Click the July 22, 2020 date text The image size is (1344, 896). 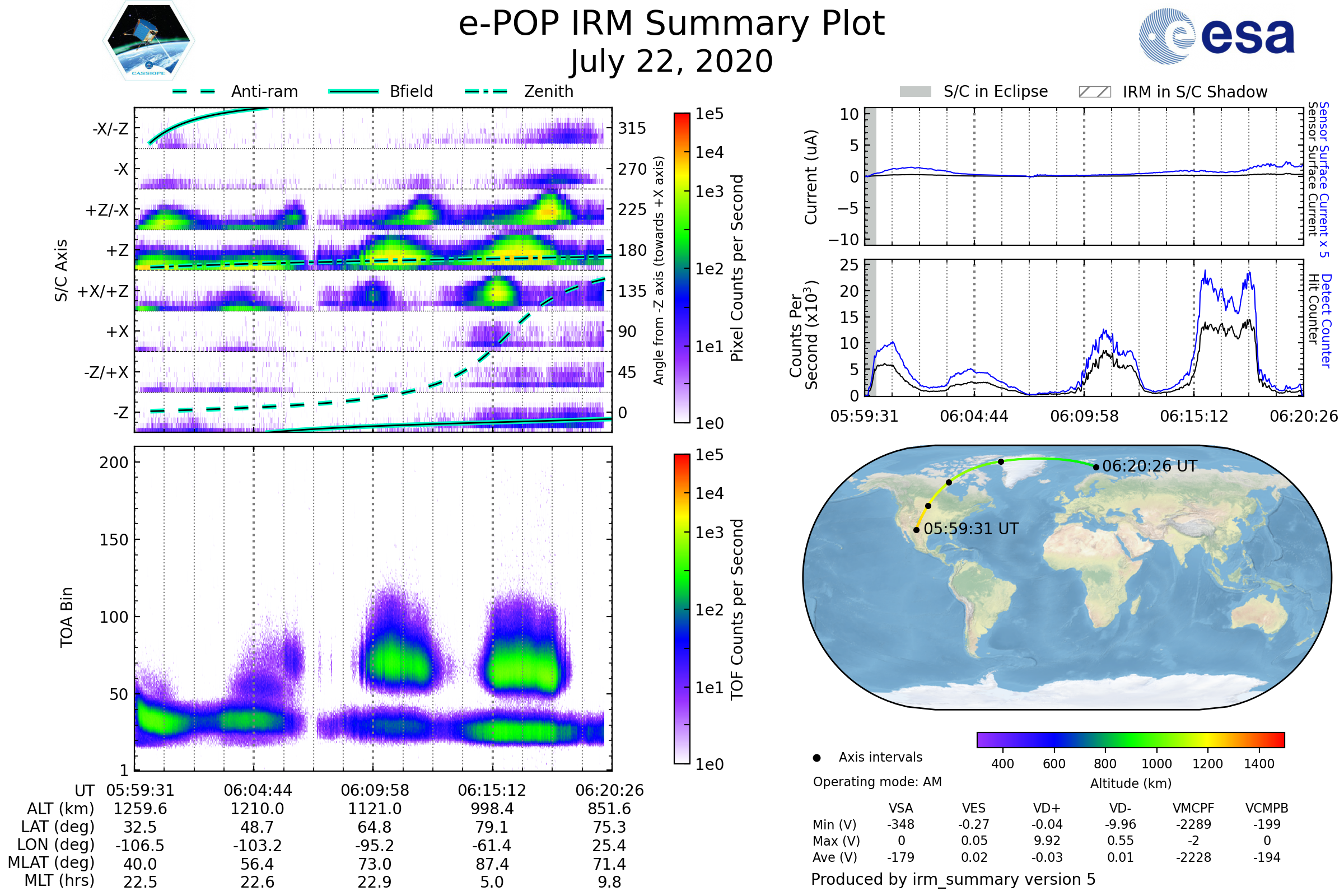671,62
